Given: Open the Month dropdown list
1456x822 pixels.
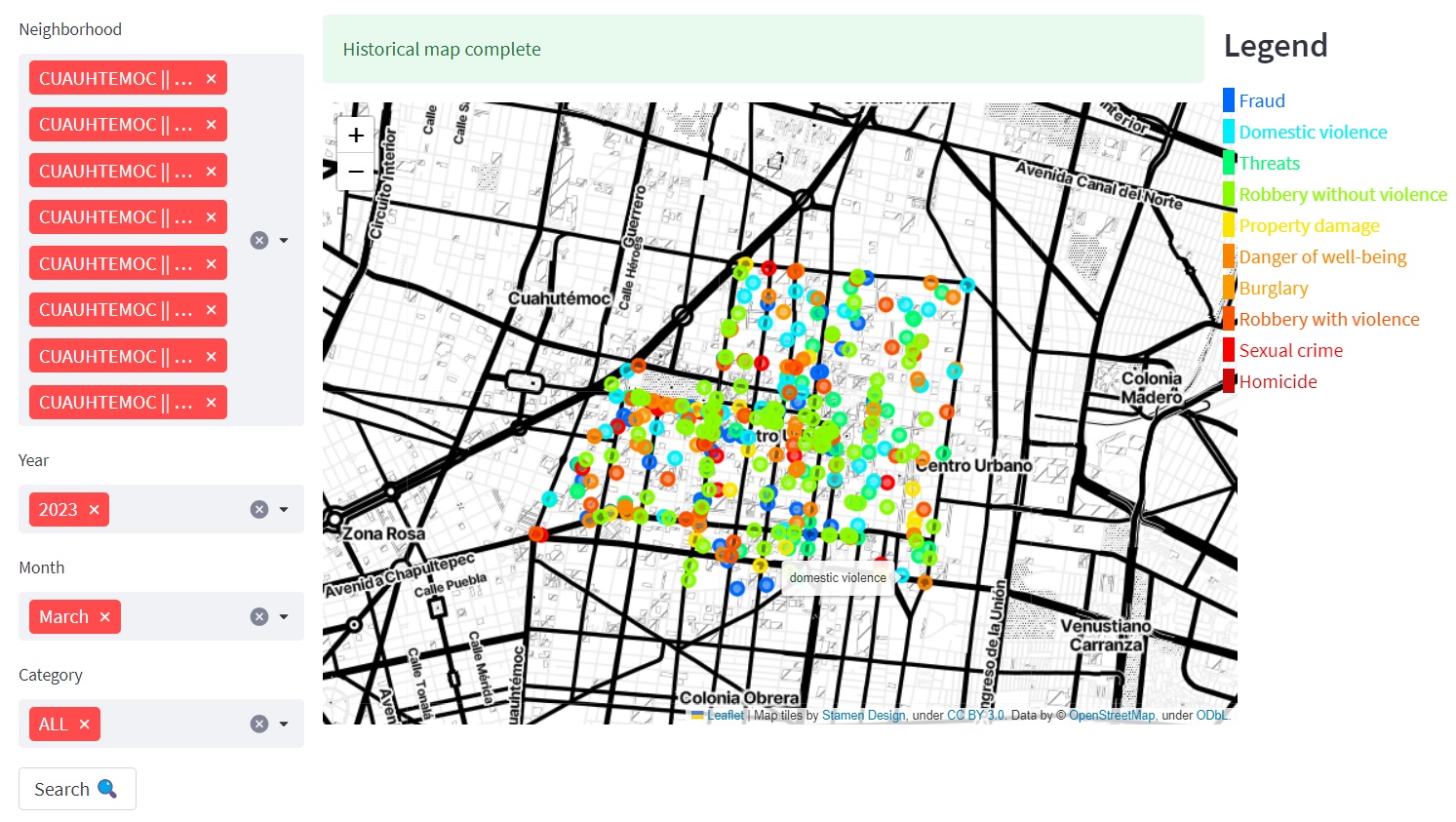Looking at the screenshot, I should 284,616.
